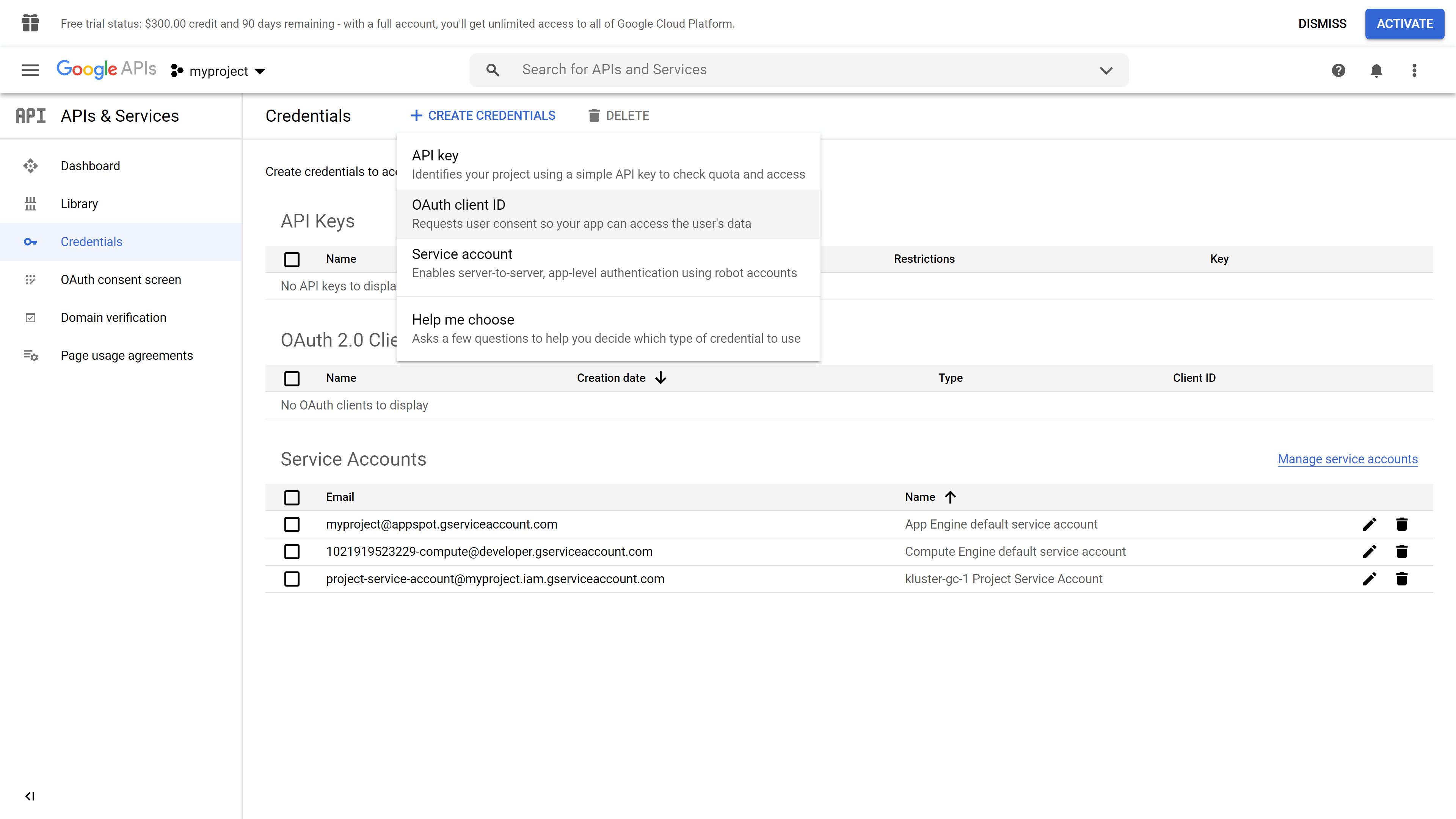Collapse the left sidebar panel
The width and height of the screenshot is (1456, 819).
pos(30,796)
